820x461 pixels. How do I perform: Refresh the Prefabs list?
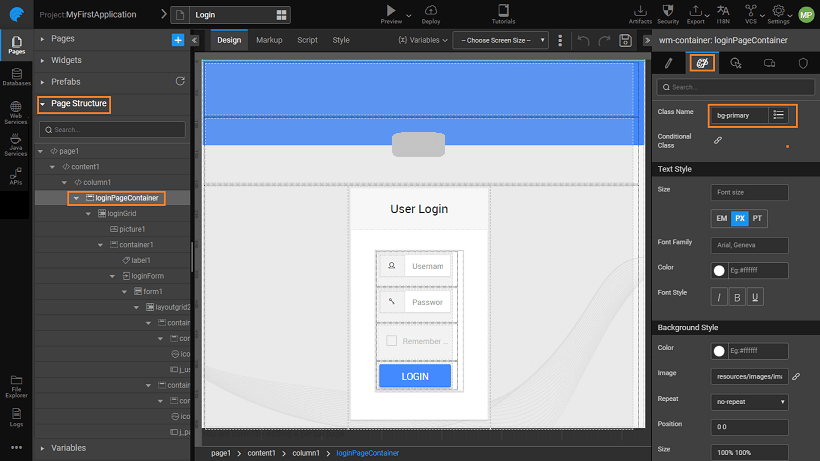coord(180,81)
